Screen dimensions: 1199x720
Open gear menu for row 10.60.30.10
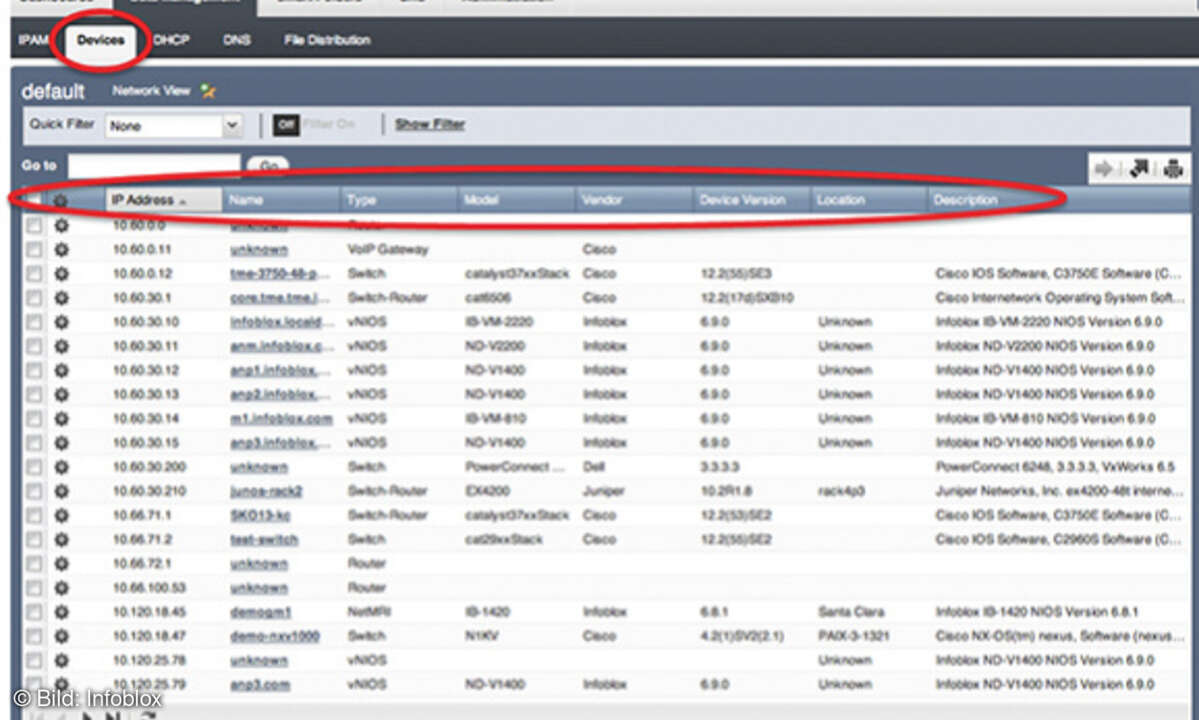(x=61, y=322)
